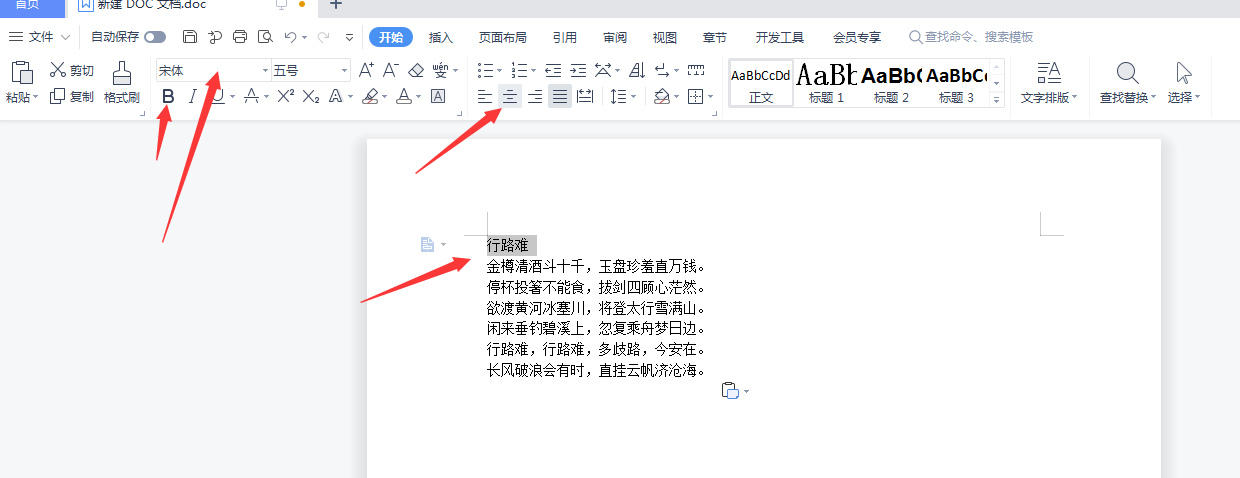Switch to the Review (审阅) tab
Image resolution: width=1240 pixels, height=478 pixels.
point(615,38)
